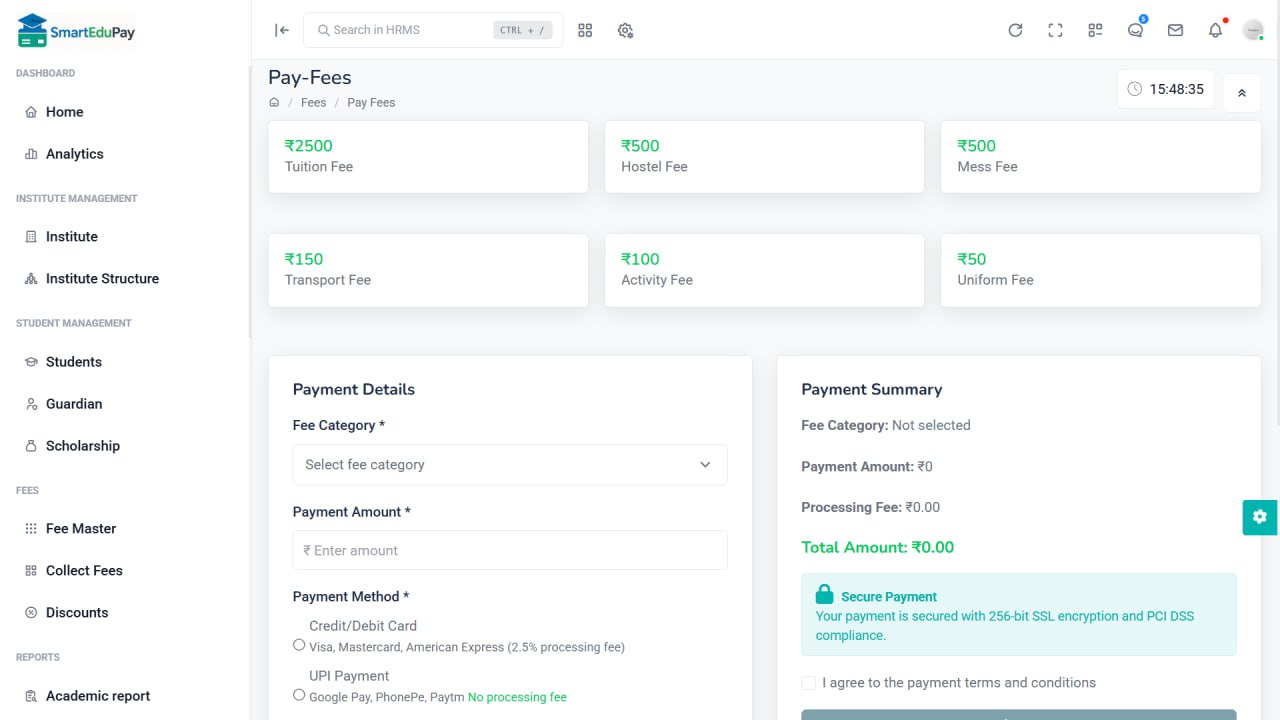Open the Select fee category dropdown

coord(510,464)
